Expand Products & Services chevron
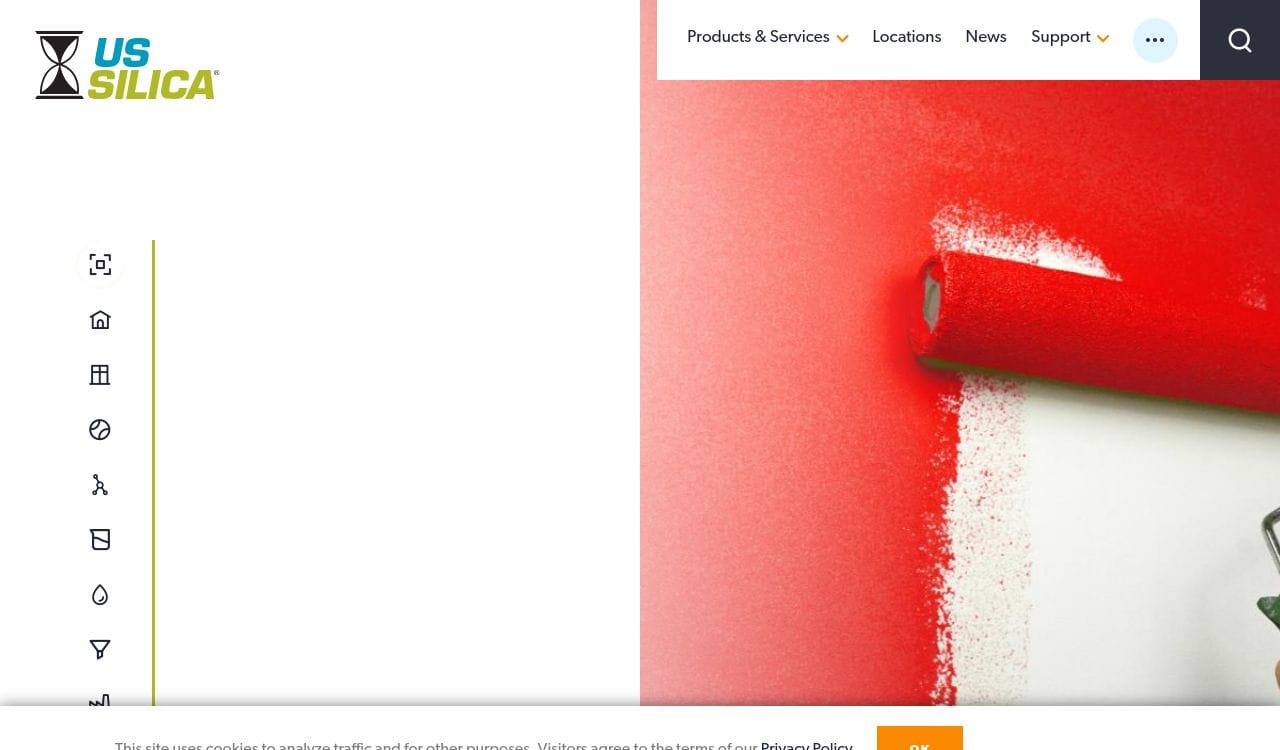 [x=842, y=39]
